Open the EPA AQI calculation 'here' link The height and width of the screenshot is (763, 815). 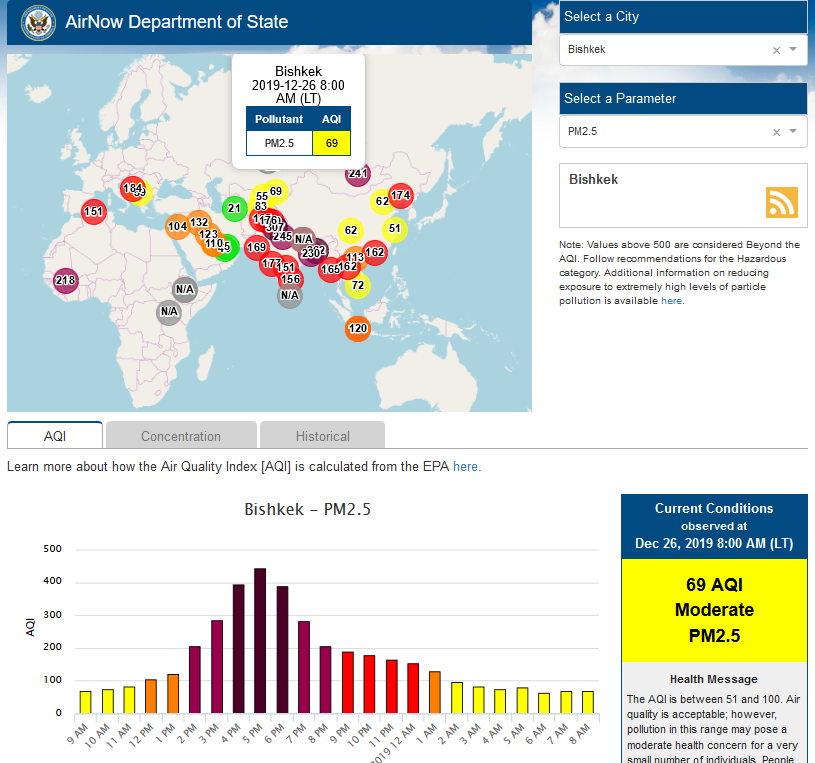click(467, 466)
